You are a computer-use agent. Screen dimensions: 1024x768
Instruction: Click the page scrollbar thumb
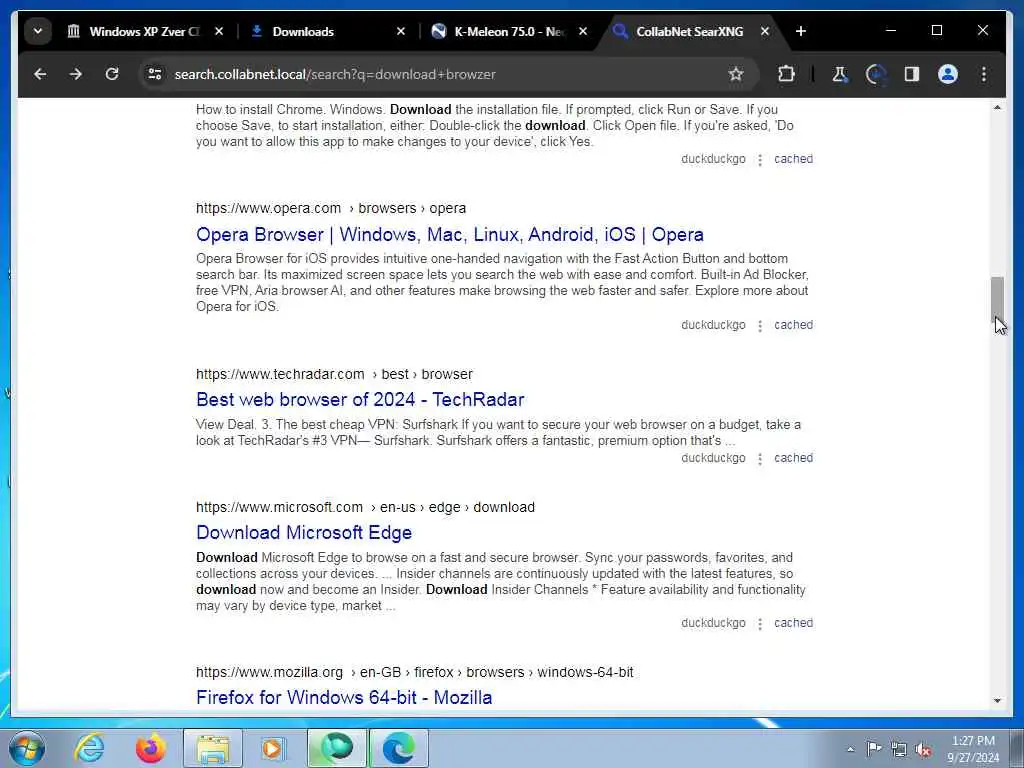pos(997,299)
